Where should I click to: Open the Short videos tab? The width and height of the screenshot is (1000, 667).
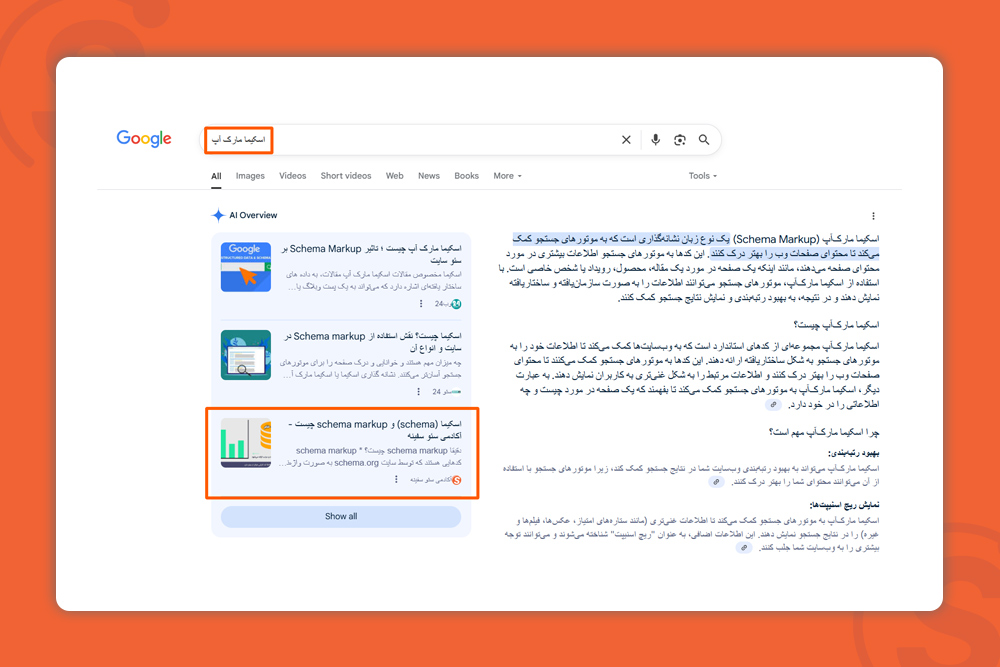(346, 176)
